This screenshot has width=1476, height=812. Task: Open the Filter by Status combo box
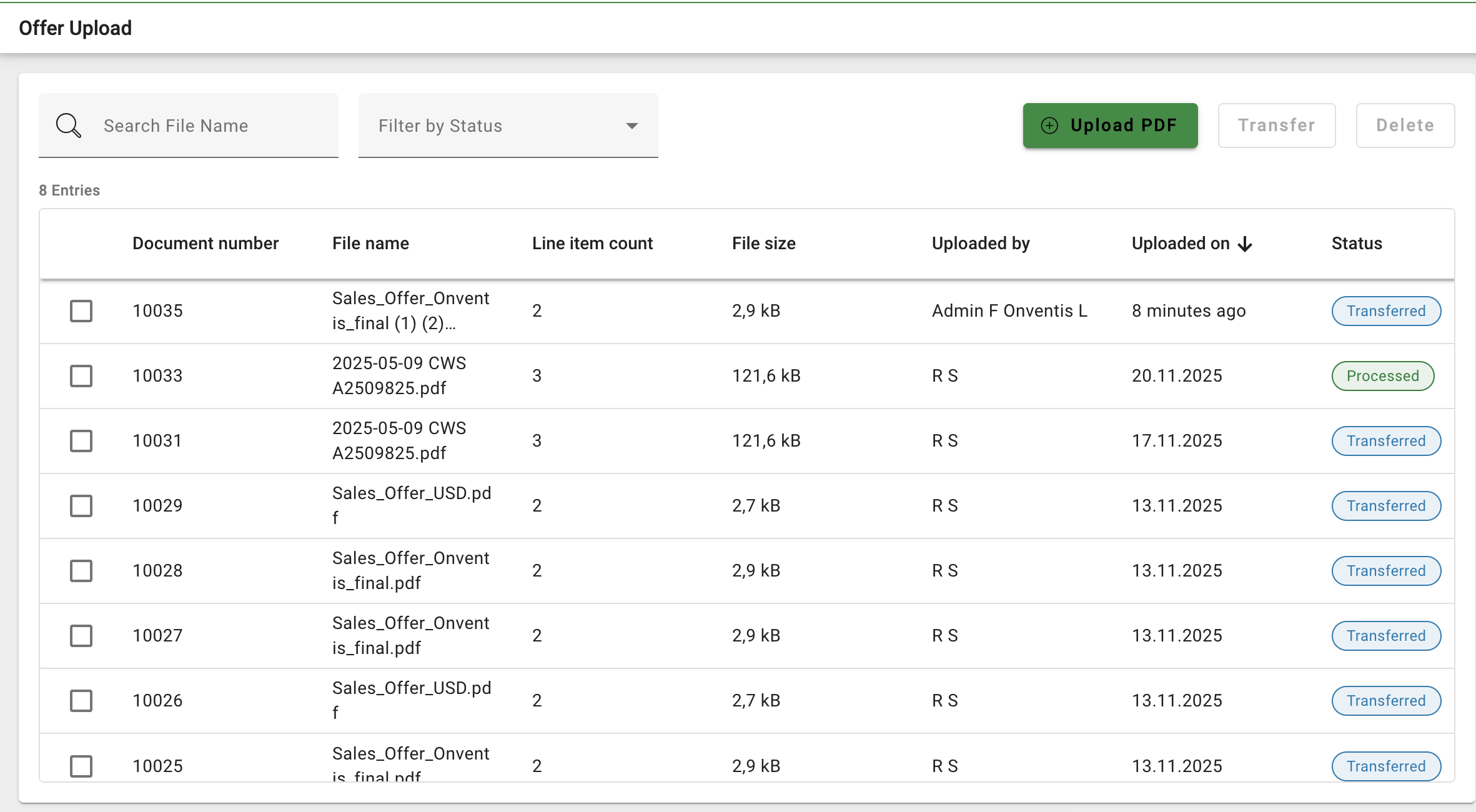[x=487, y=126]
